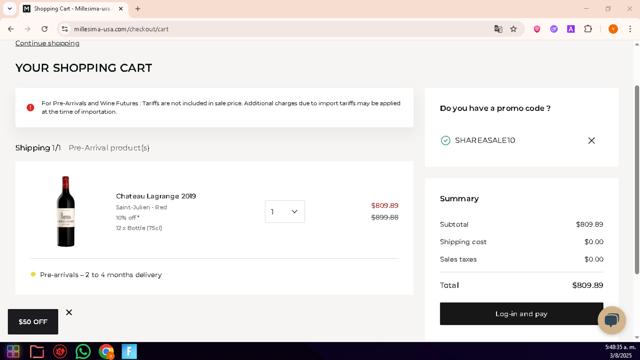This screenshot has height=360, width=640.
Task: Click the taskbar clock and date
Action: [620, 351]
